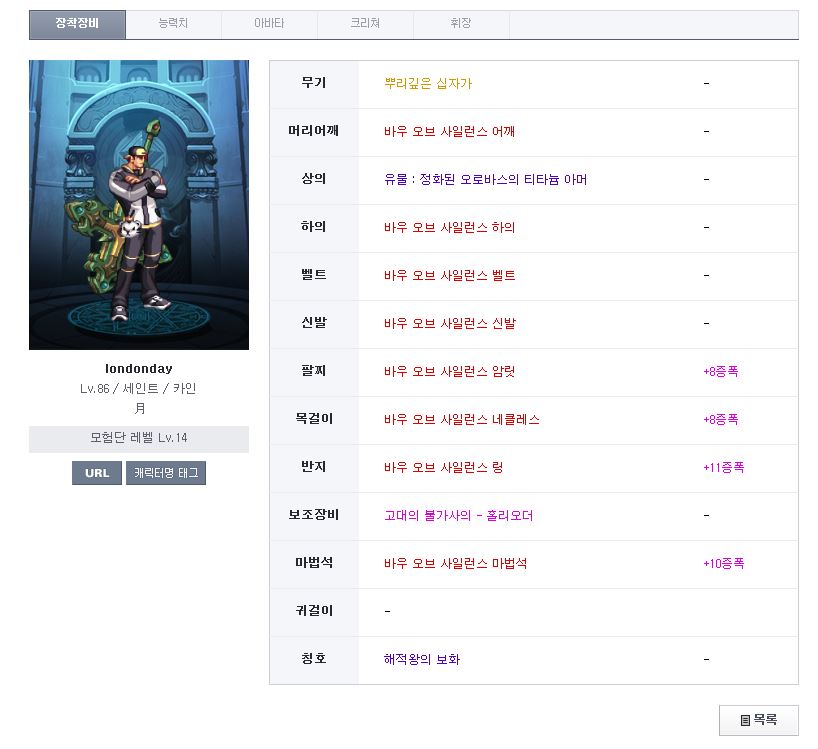Click the character portrait image
Viewport: 818px width, 749px height.
[x=139, y=205]
